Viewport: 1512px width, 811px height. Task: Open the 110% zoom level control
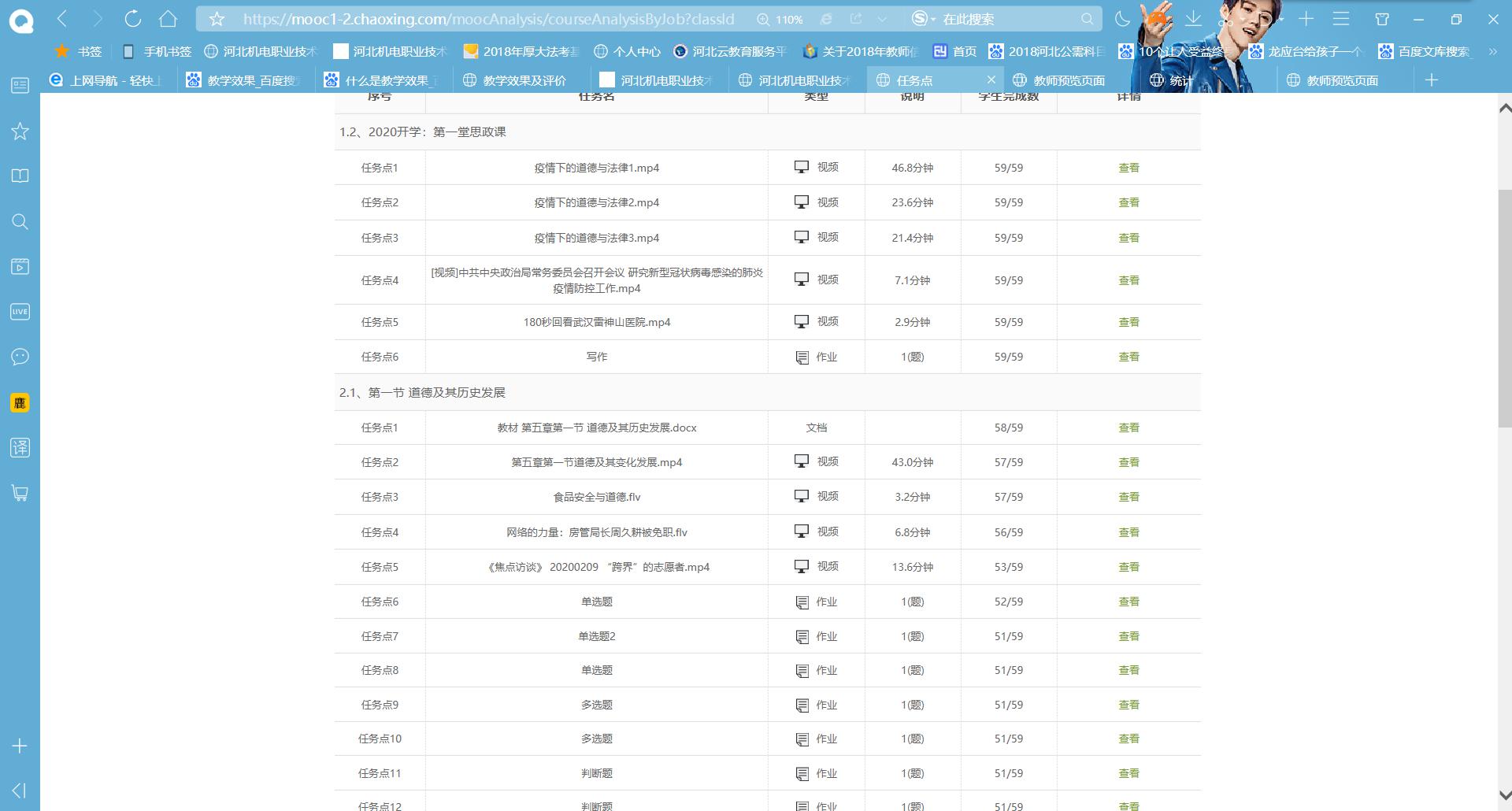pos(780,19)
